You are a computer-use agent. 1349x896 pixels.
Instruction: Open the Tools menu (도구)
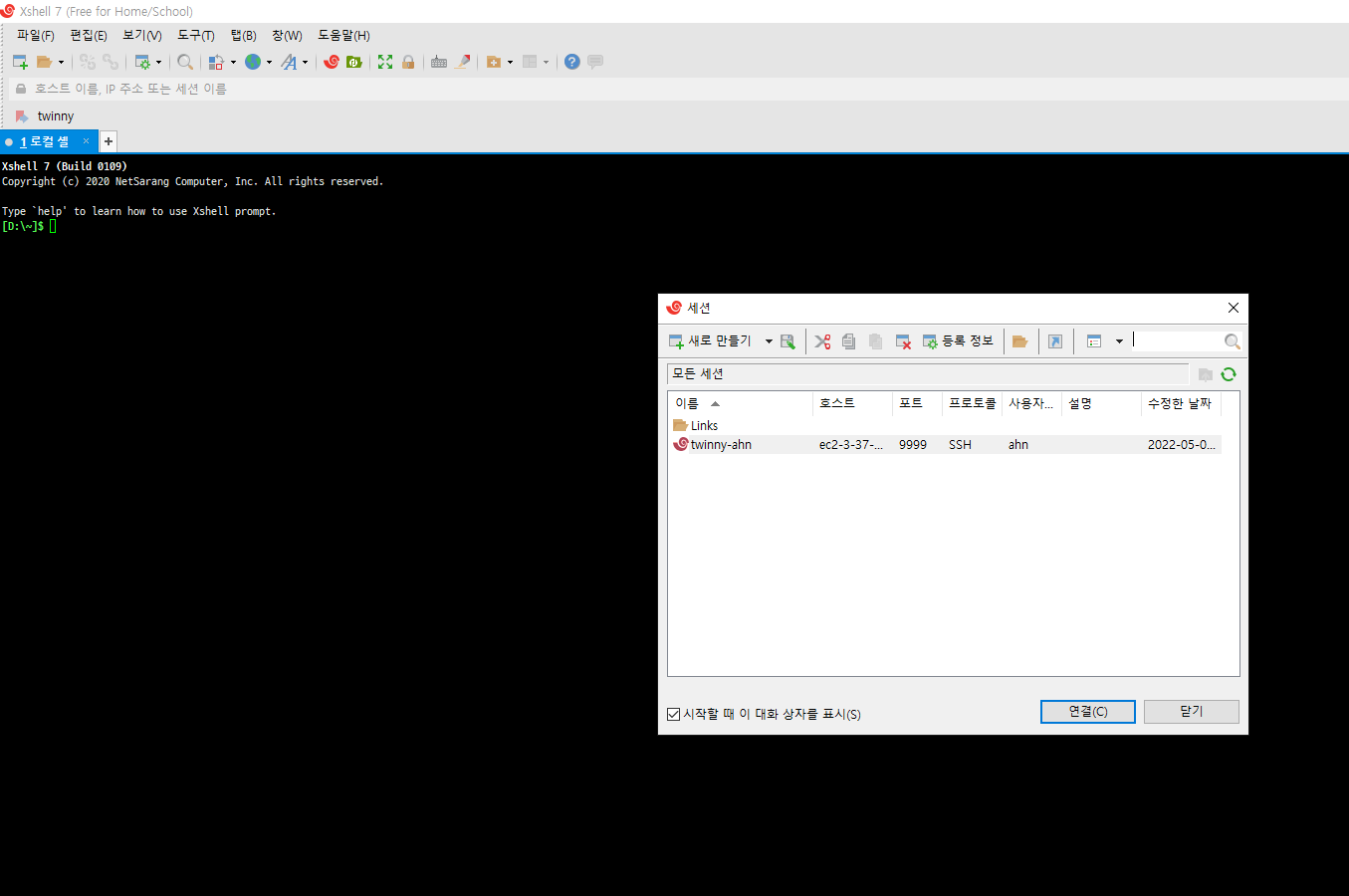[196, 36]
